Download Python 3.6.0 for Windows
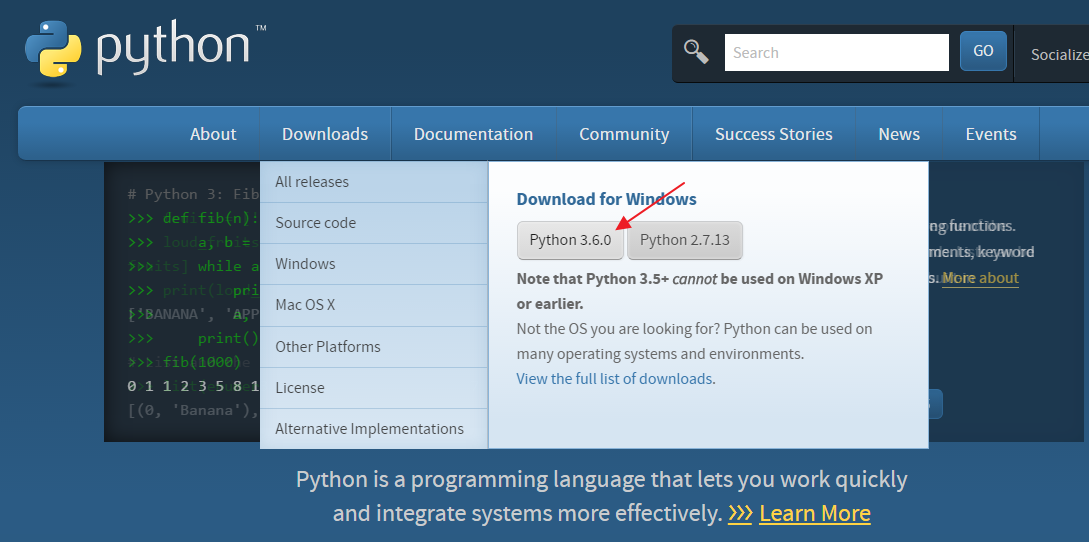The height and width of the screenshot is (542, 1089). [x=570, y=240]
